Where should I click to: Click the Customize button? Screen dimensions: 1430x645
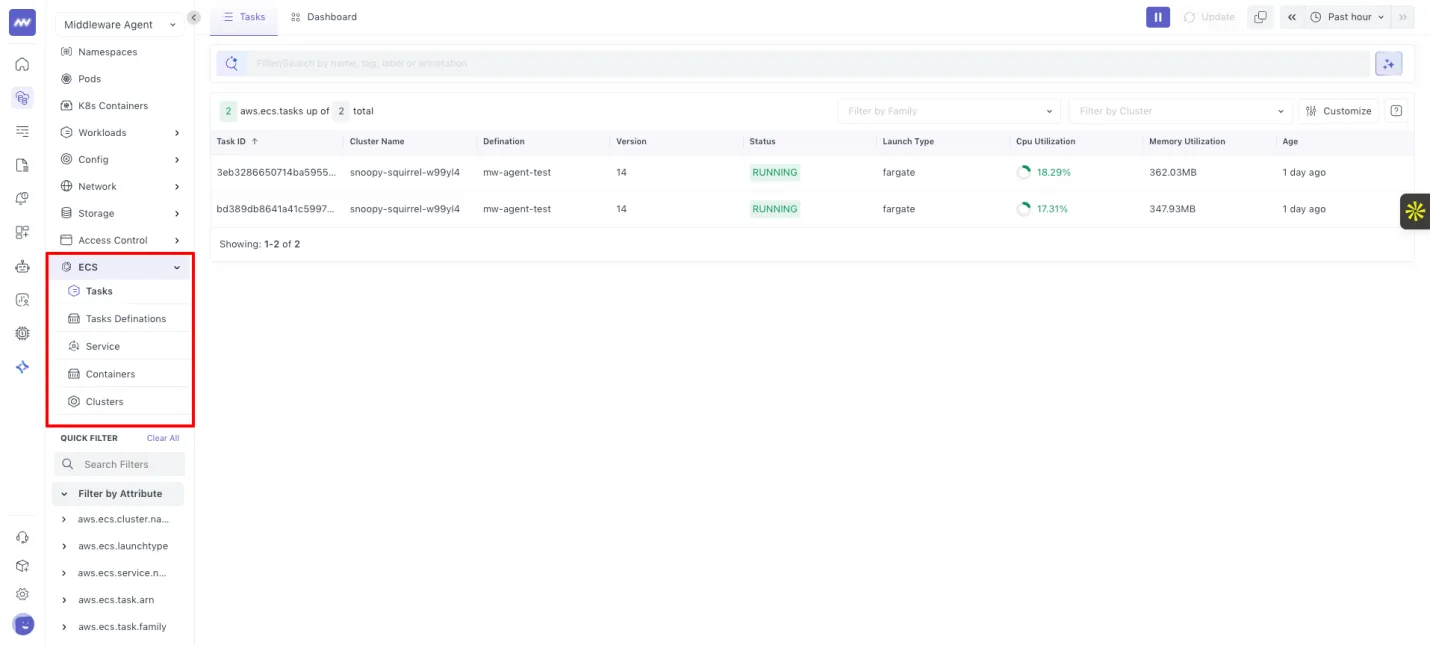(1339, 111)
